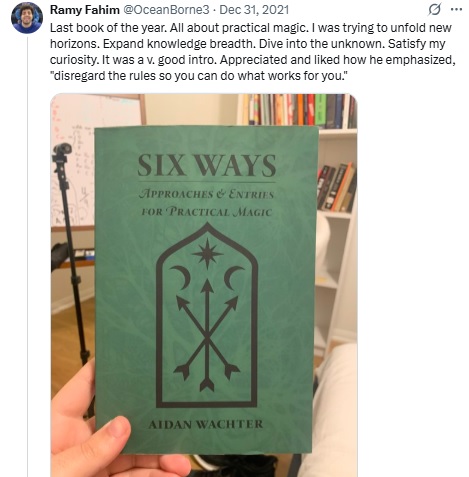Viewport: 469px width, 477px height.
Task: Click the right crescent moon symbol
Action: coord(234,277)
